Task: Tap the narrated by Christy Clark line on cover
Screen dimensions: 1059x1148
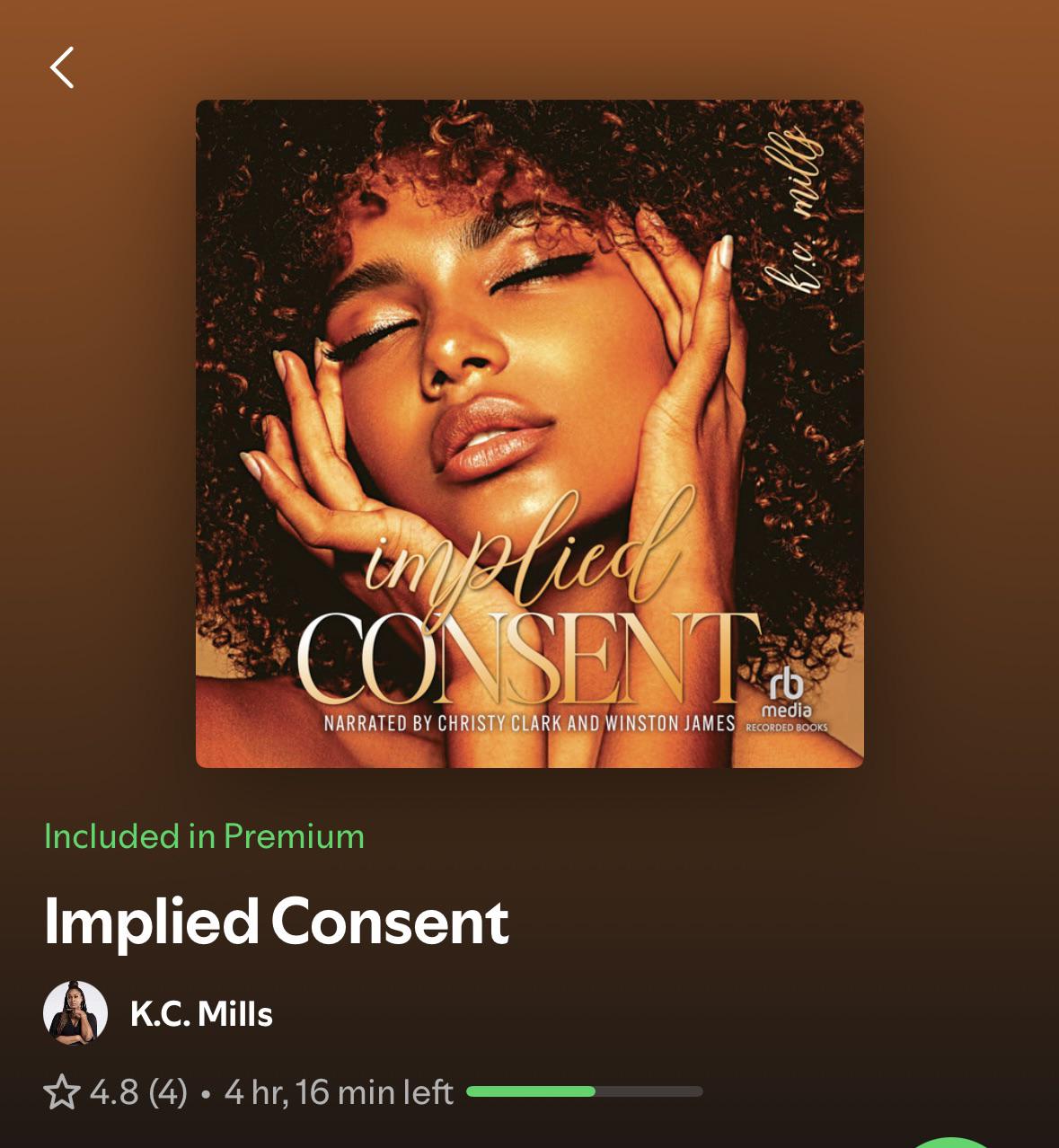Action: [529, 723]
